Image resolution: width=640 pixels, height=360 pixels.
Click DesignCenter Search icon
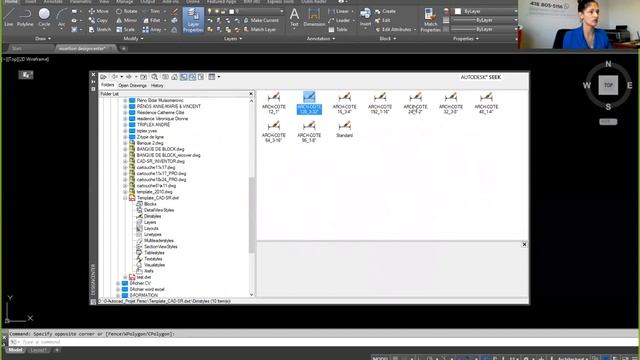click(x=155, y=77)
